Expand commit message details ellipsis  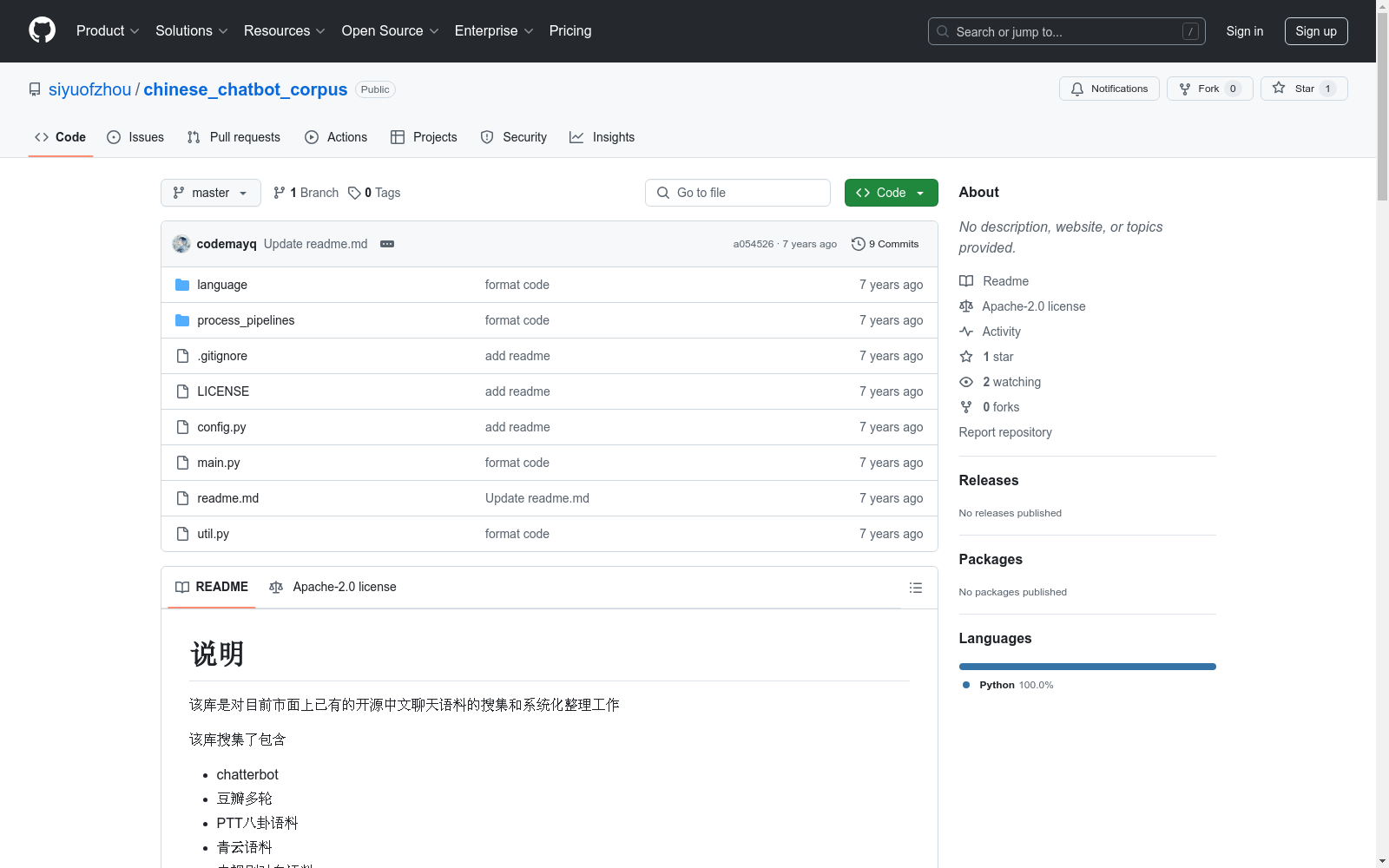[387, 244]
